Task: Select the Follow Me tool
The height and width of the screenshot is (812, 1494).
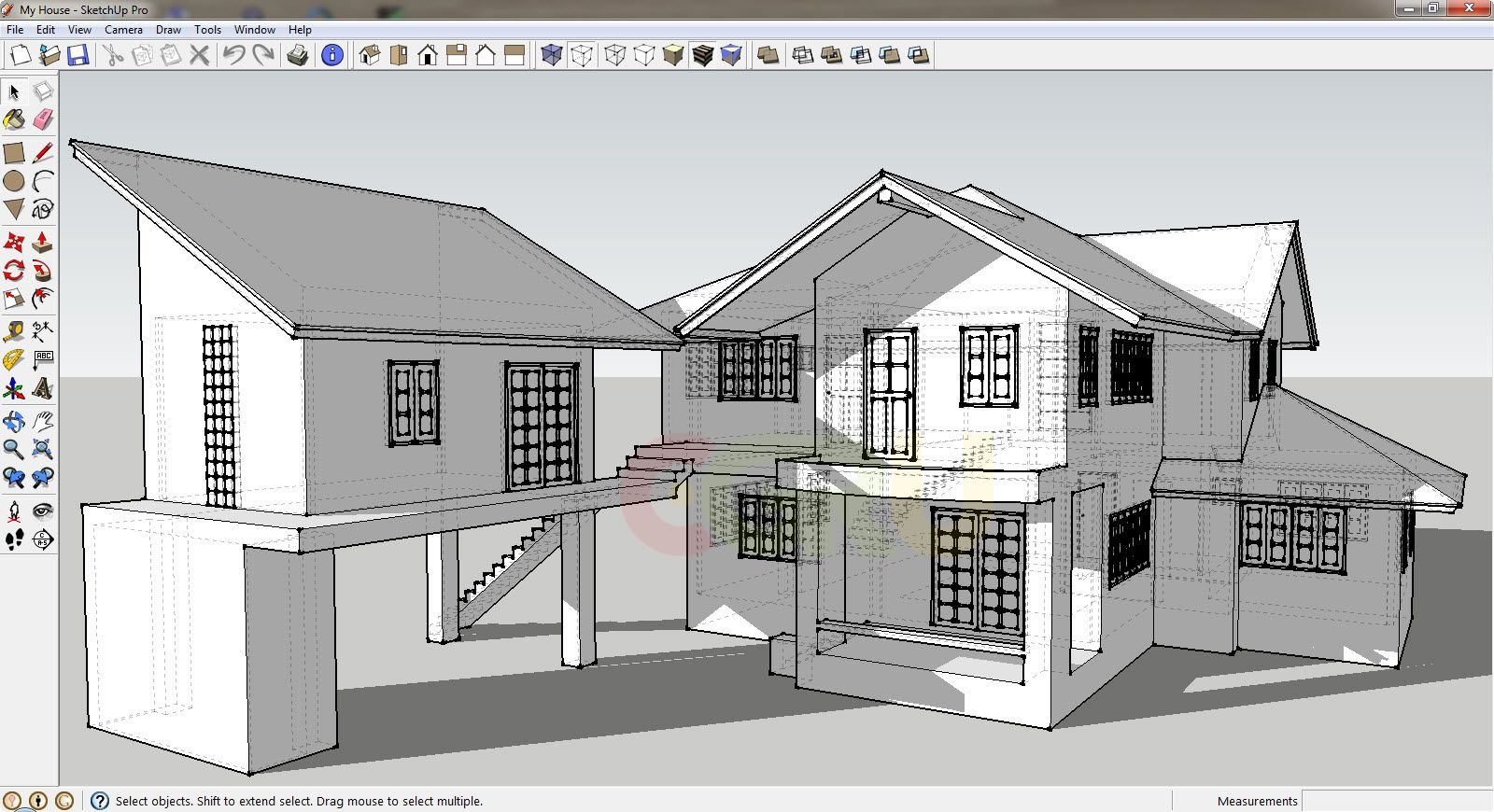Action: tap(42, 271)
